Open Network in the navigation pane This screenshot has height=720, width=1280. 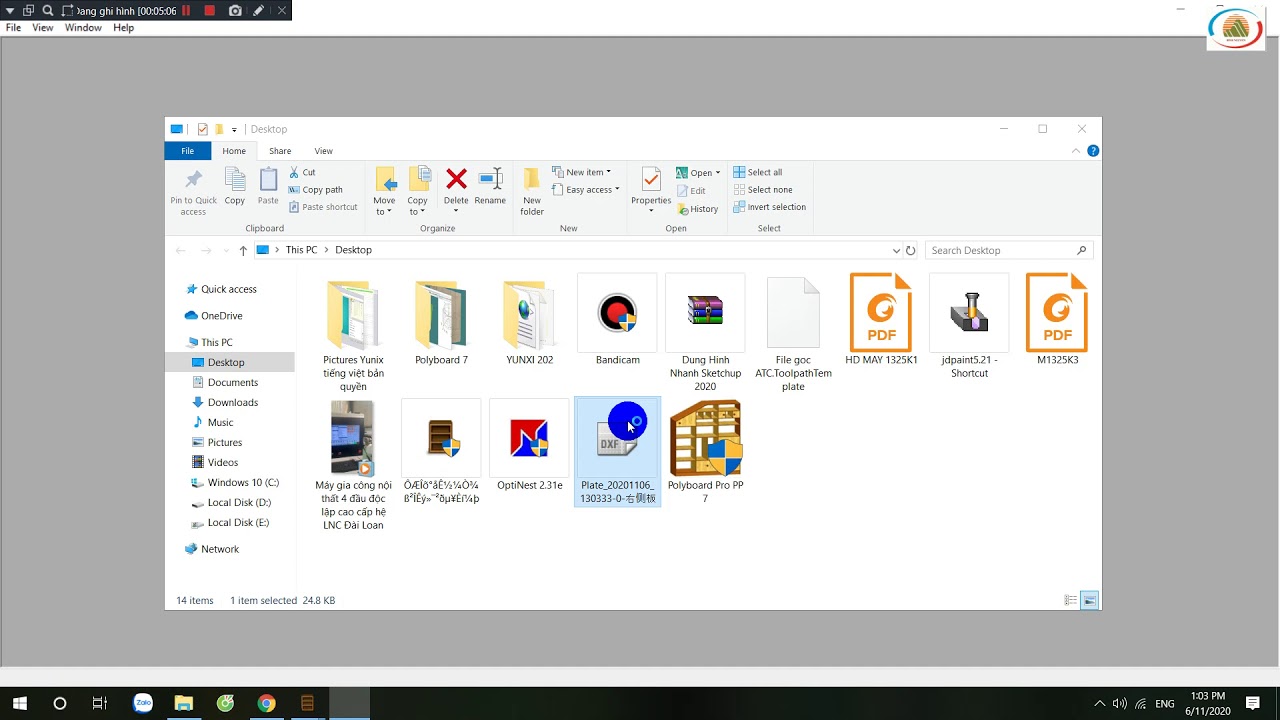(x=219, y=549)
